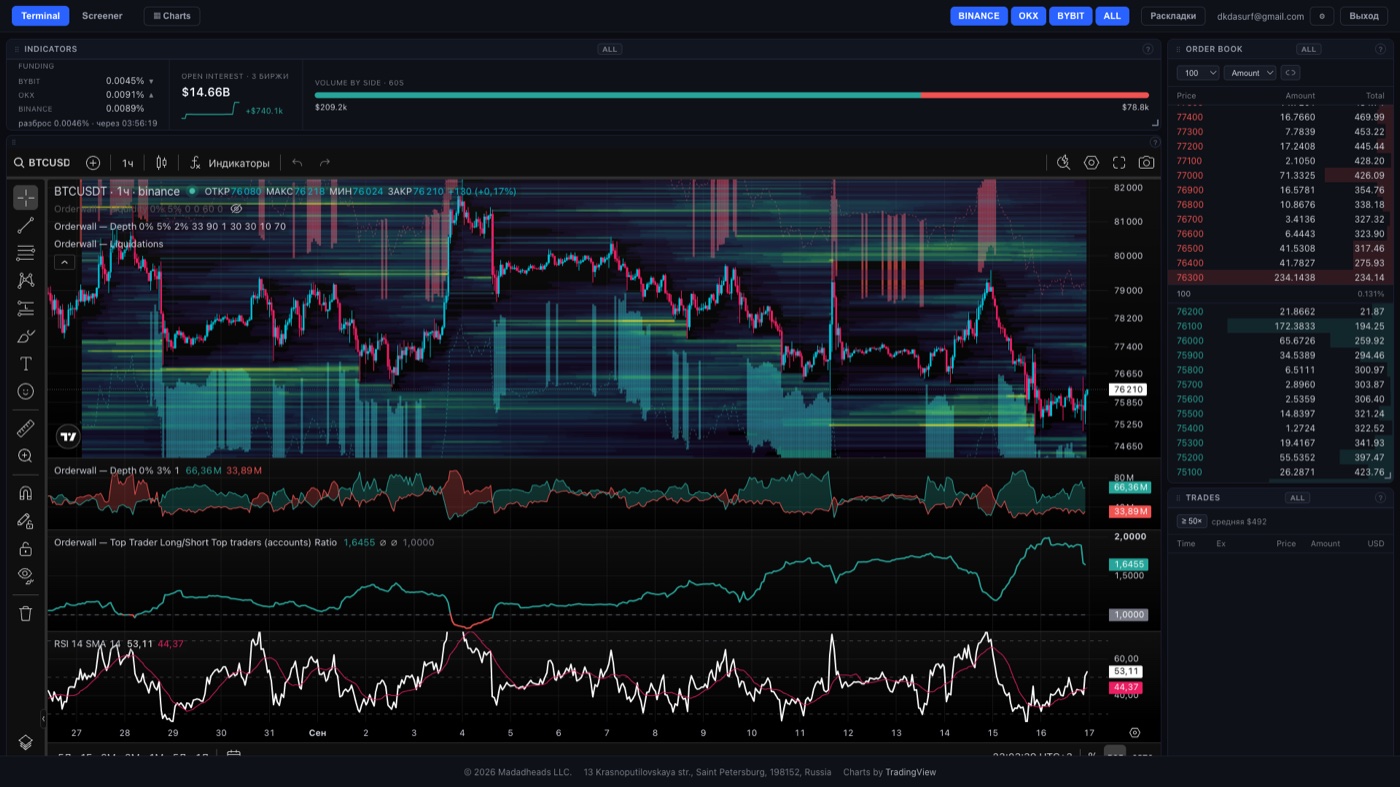Open the Charts tab
The width and height of the screenshot is (1400, 787).
[x=172, y=16]
